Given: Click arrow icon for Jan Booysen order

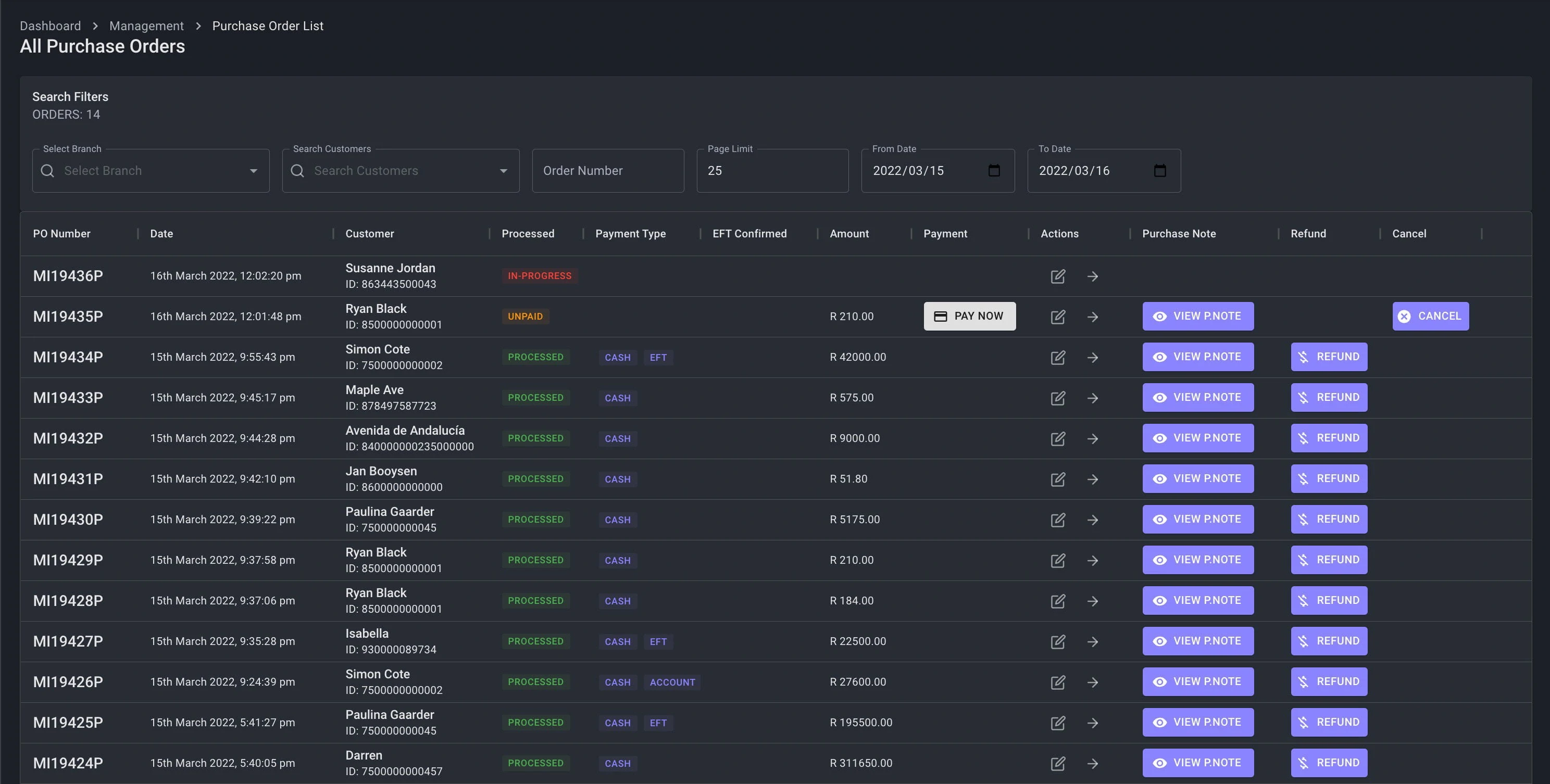Looking at the screenshot, I should coord(1093,479).
